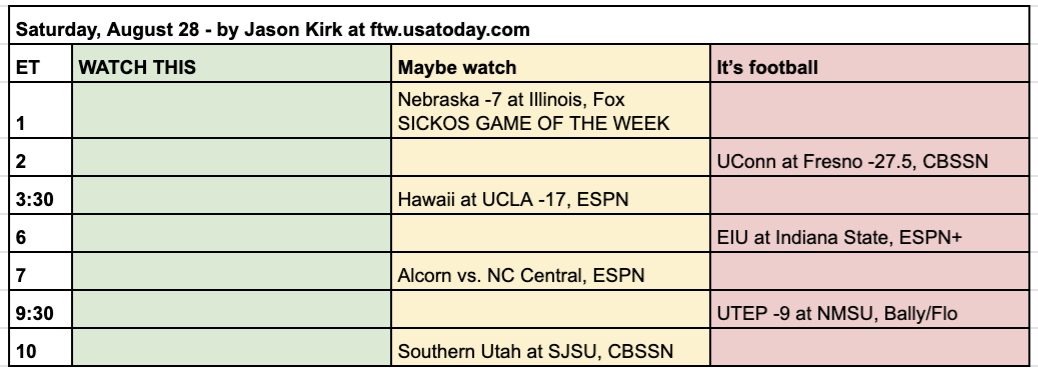Click the 9:30 time cell
The width and height of the screenshot is (1038, 374).
pyautogui.click(x=40, y=309)
